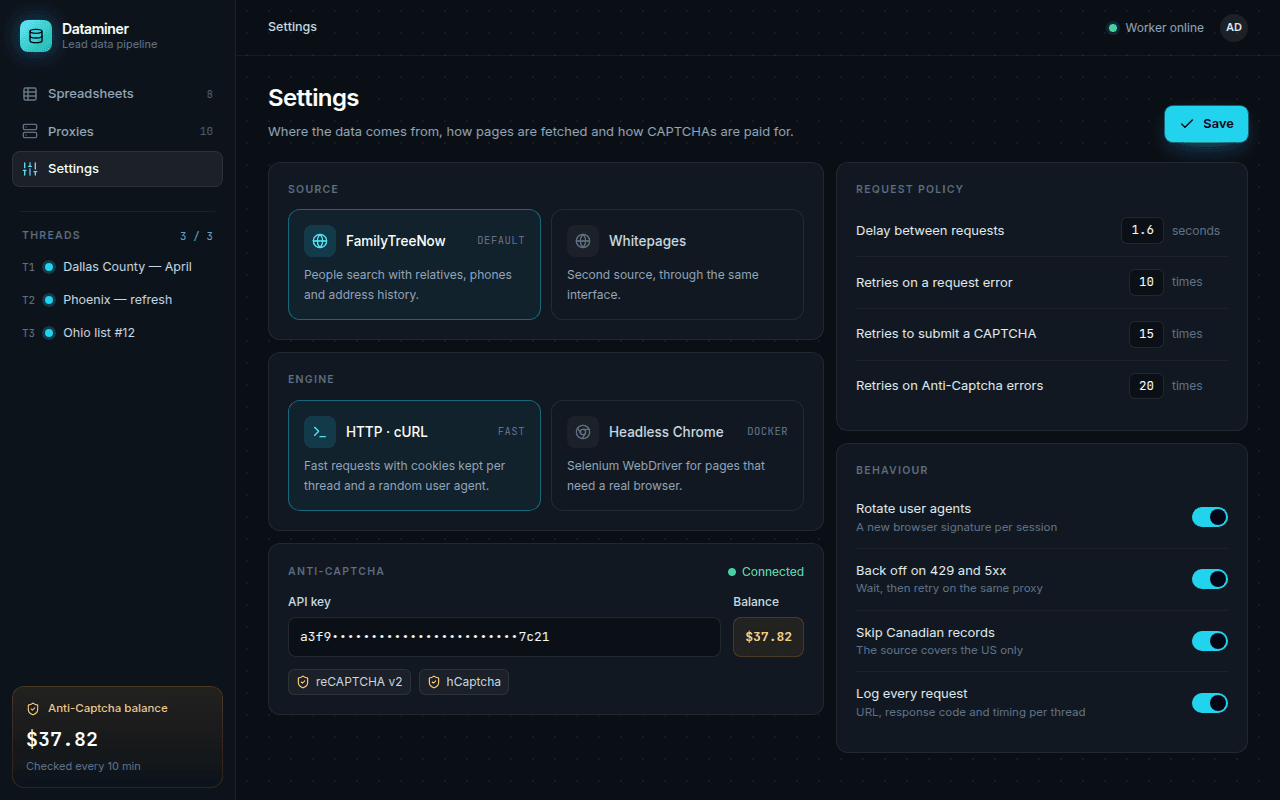Open the AD user avatar menu
The image size is (1280, 800).
click(1234, 28)
